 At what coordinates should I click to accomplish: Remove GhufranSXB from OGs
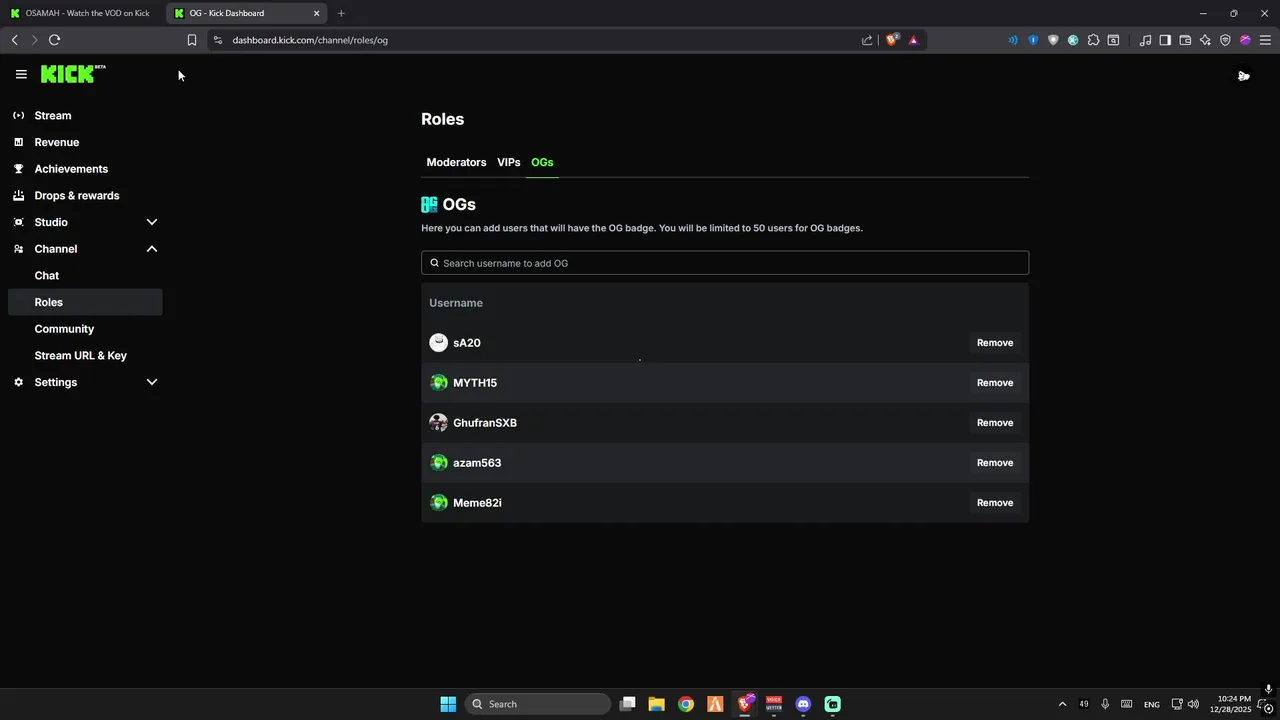(995, 423)
